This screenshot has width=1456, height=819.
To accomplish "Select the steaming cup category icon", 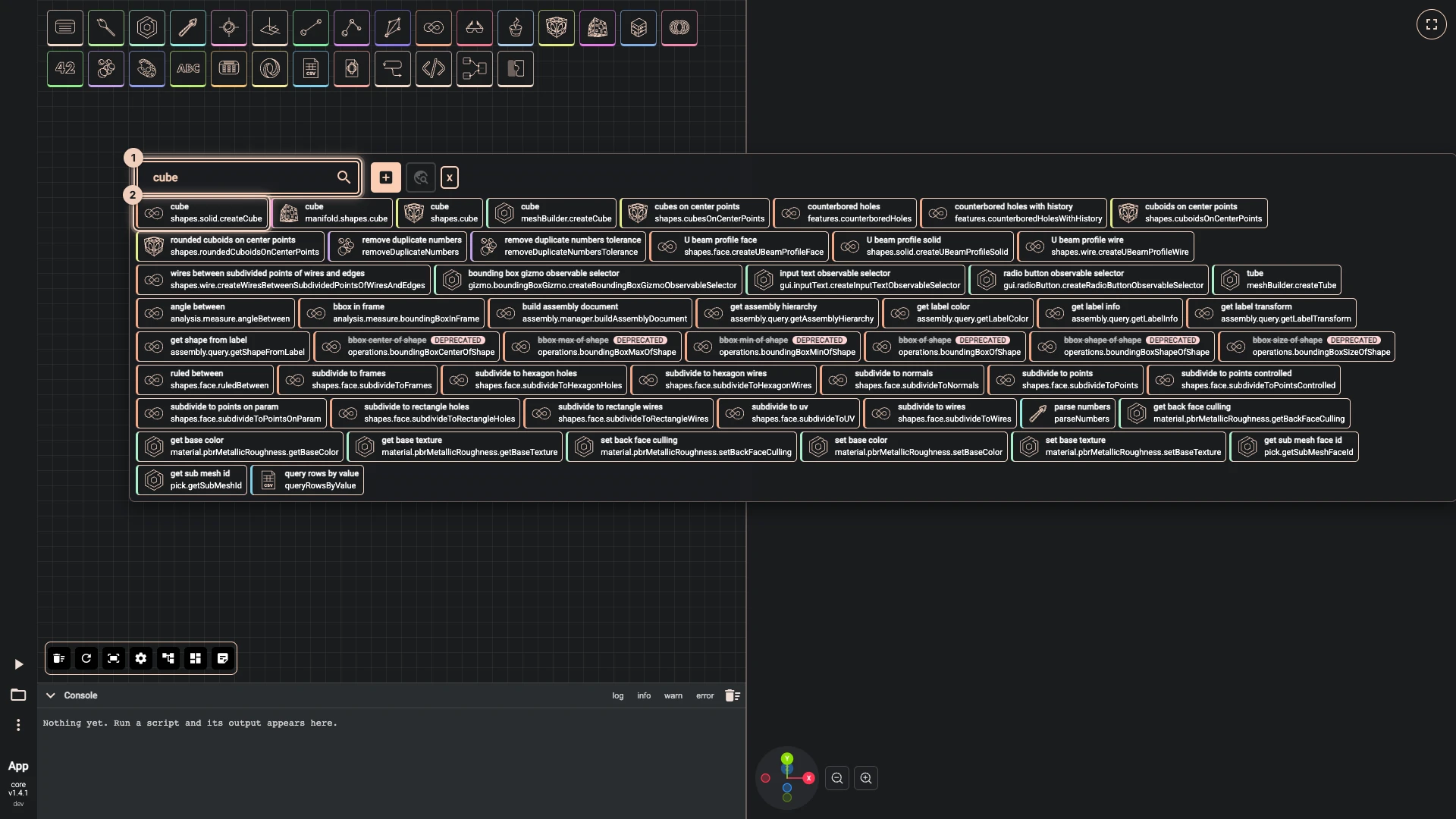I will [x=516, y=28].
